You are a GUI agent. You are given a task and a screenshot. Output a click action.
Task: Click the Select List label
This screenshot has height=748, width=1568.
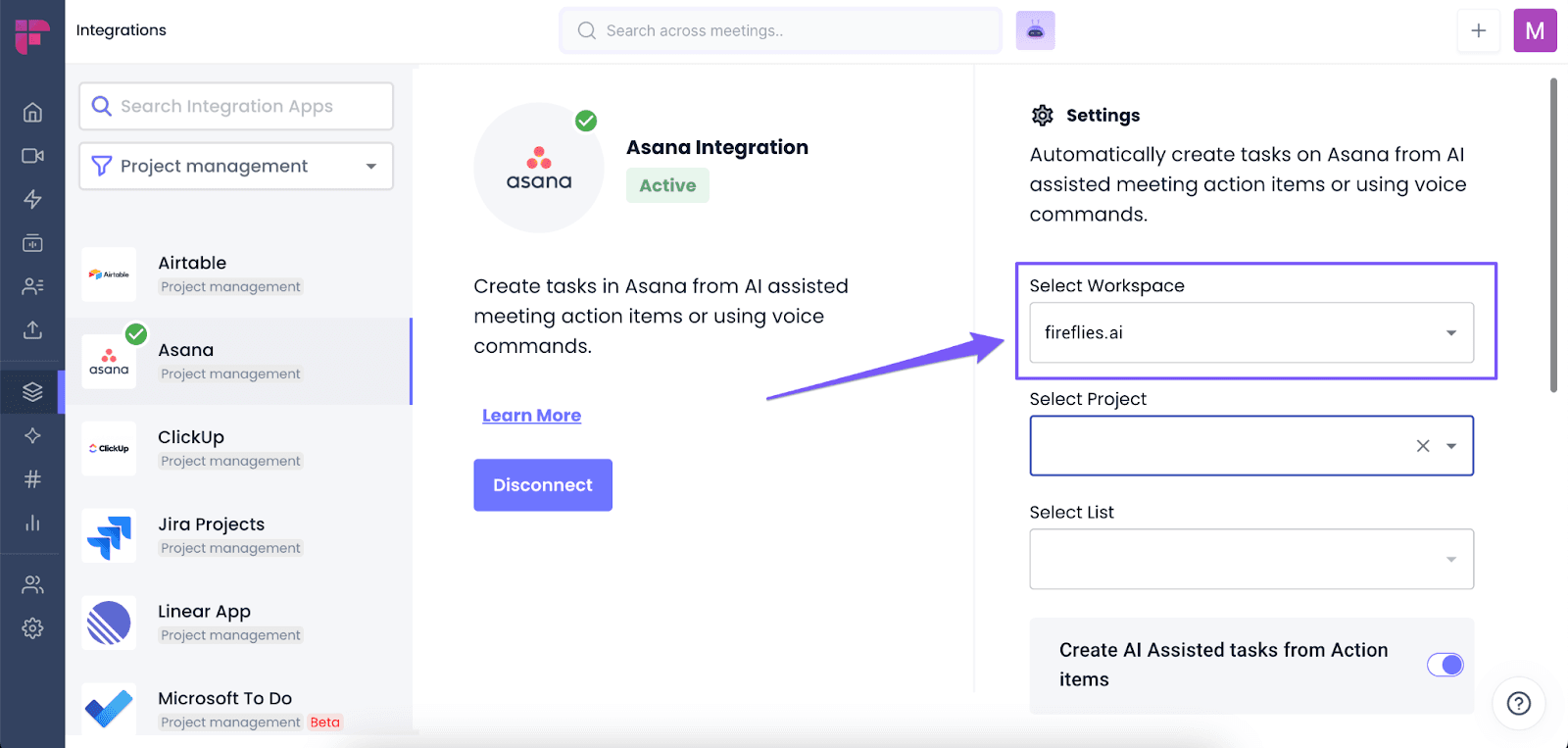[1071, 513]
